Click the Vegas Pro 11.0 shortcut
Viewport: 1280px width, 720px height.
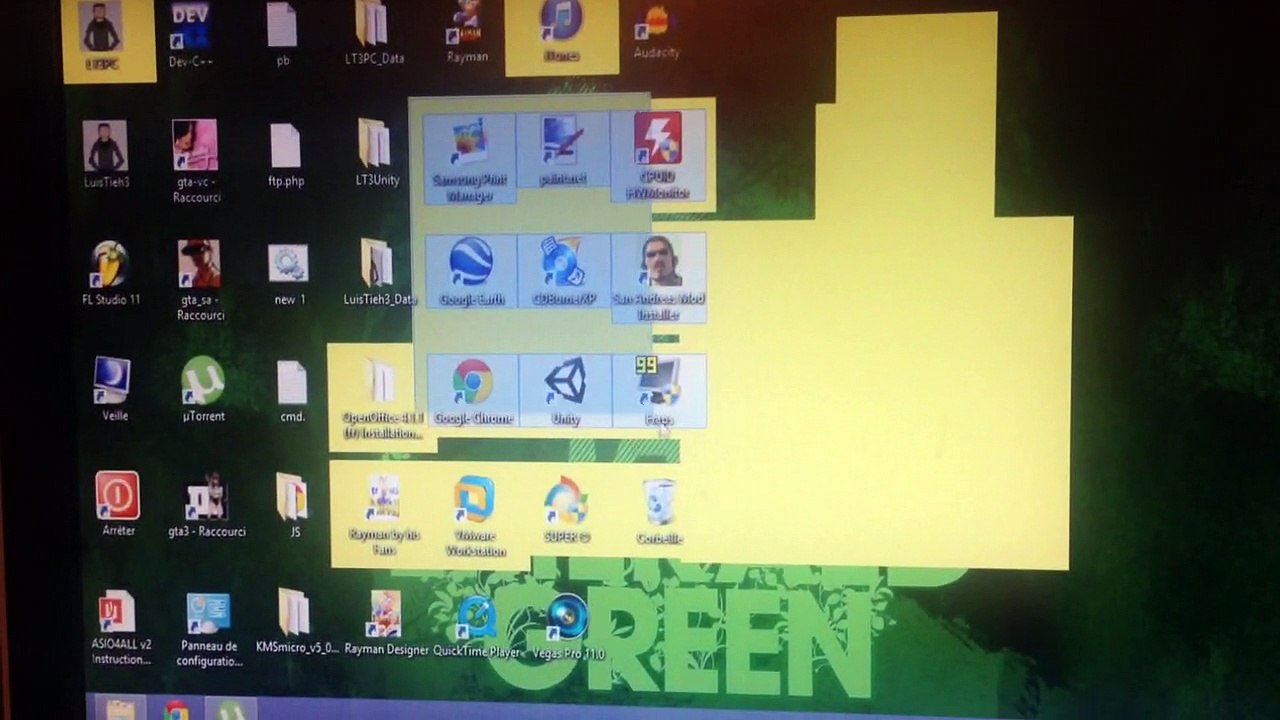tap(568, 627)
